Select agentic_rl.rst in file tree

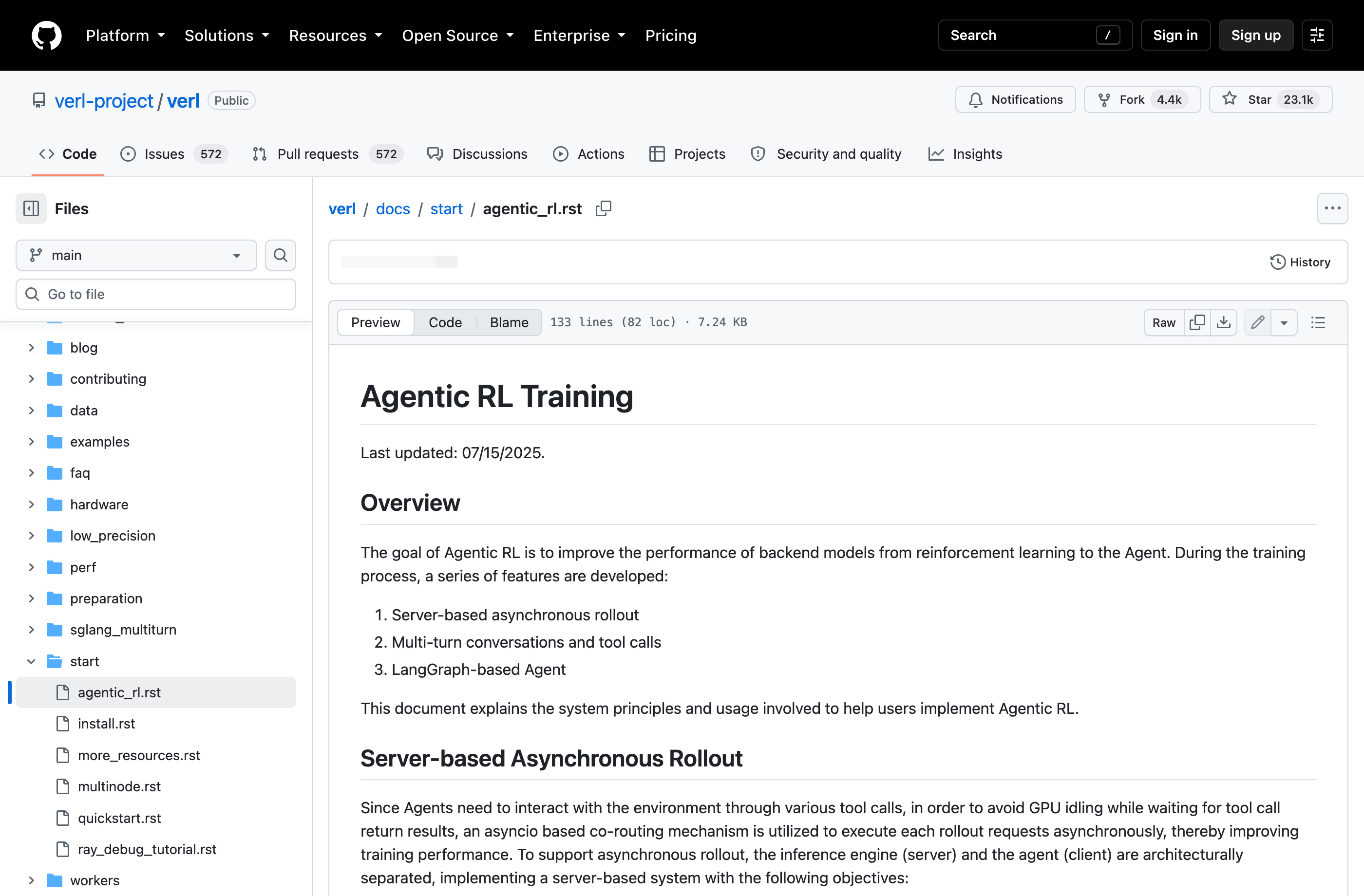point(156,692)
